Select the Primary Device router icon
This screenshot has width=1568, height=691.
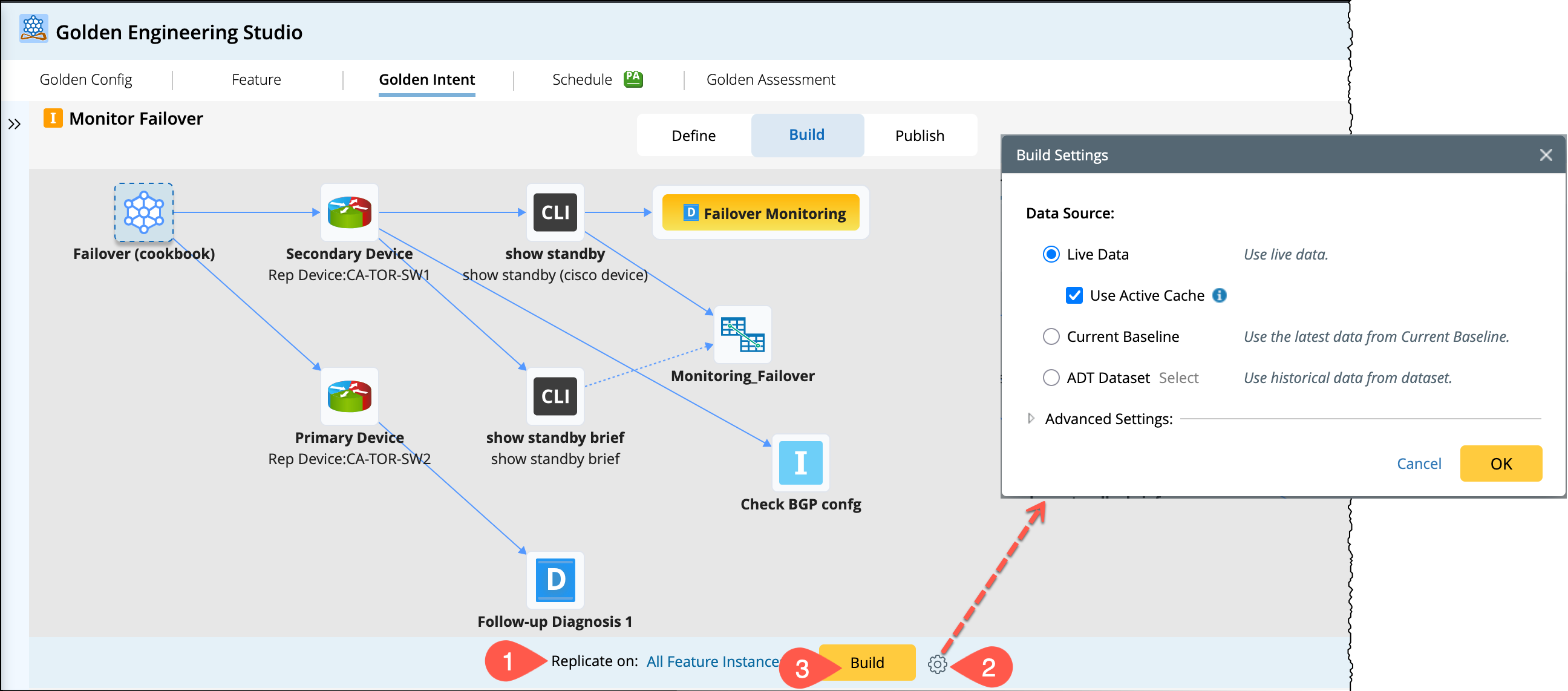(349, 396)
